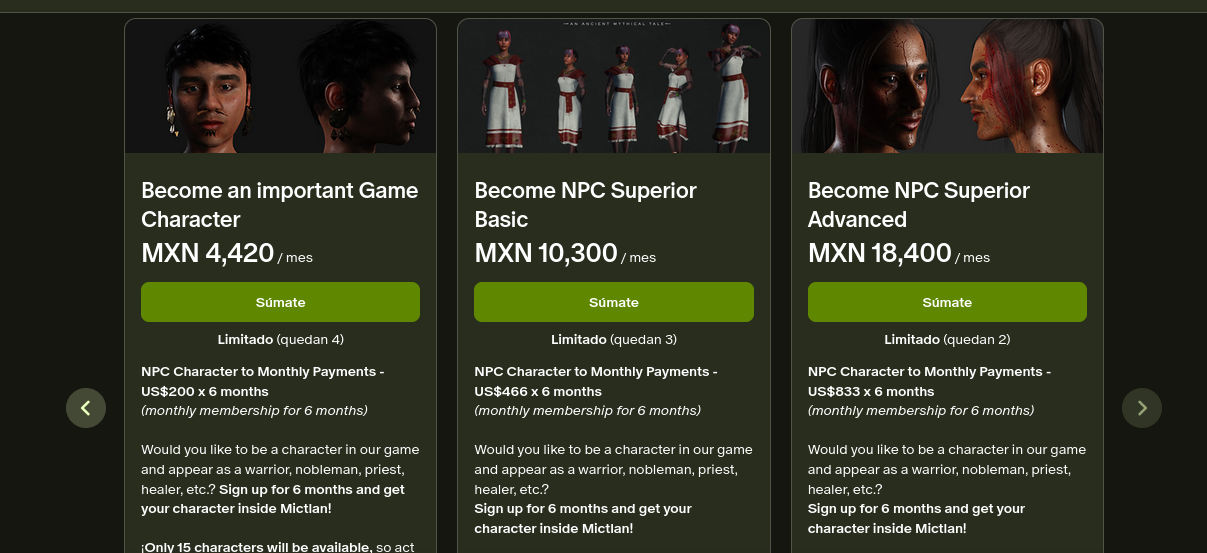Click the Limitado (quedan 2) label
This screenshot has width=1207, height=553.
pyautogui.click(x=947, y=339)
